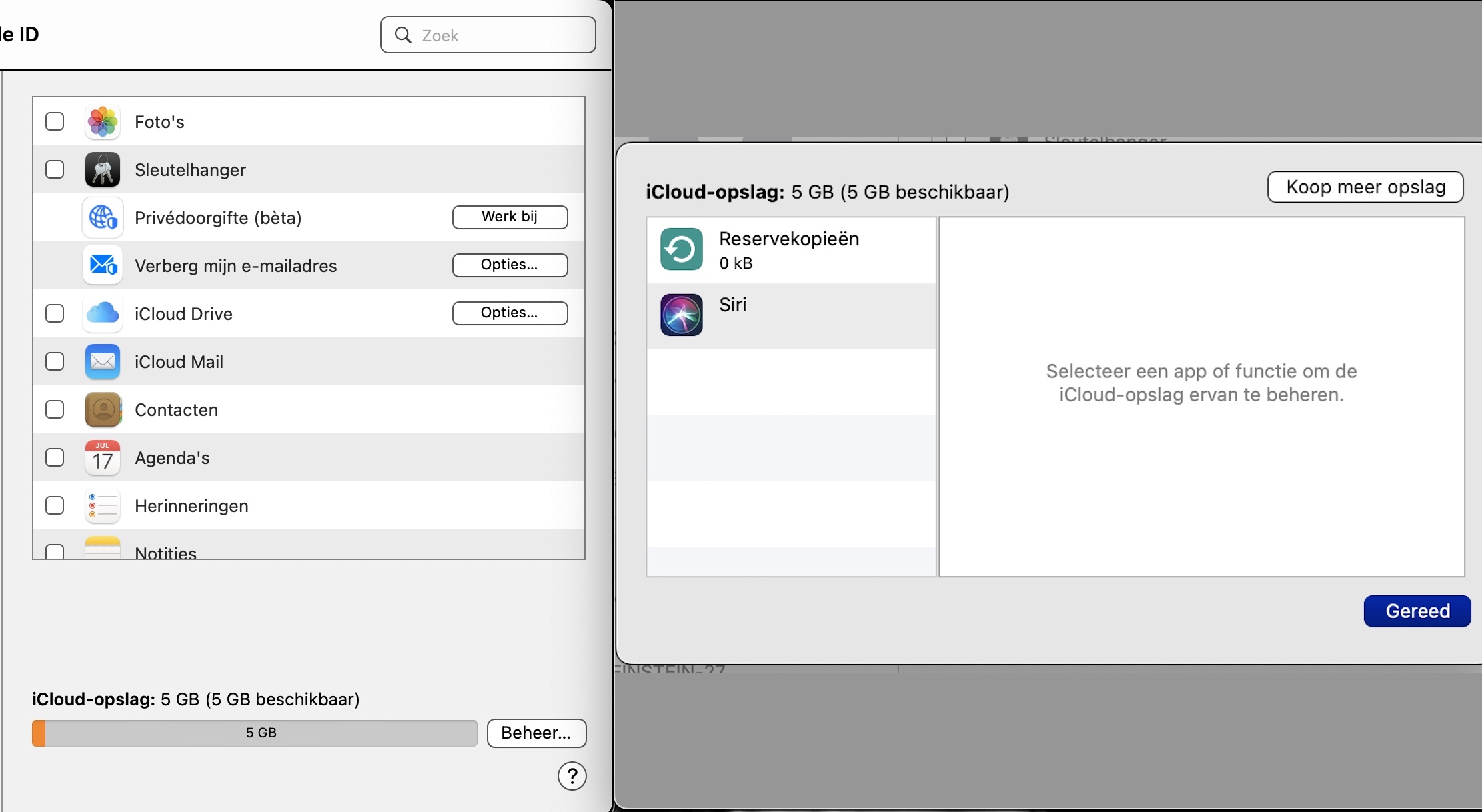Screen dimensions: 1482x812
Task: Enable the Foto's checkbox
Action: point(55,121)
